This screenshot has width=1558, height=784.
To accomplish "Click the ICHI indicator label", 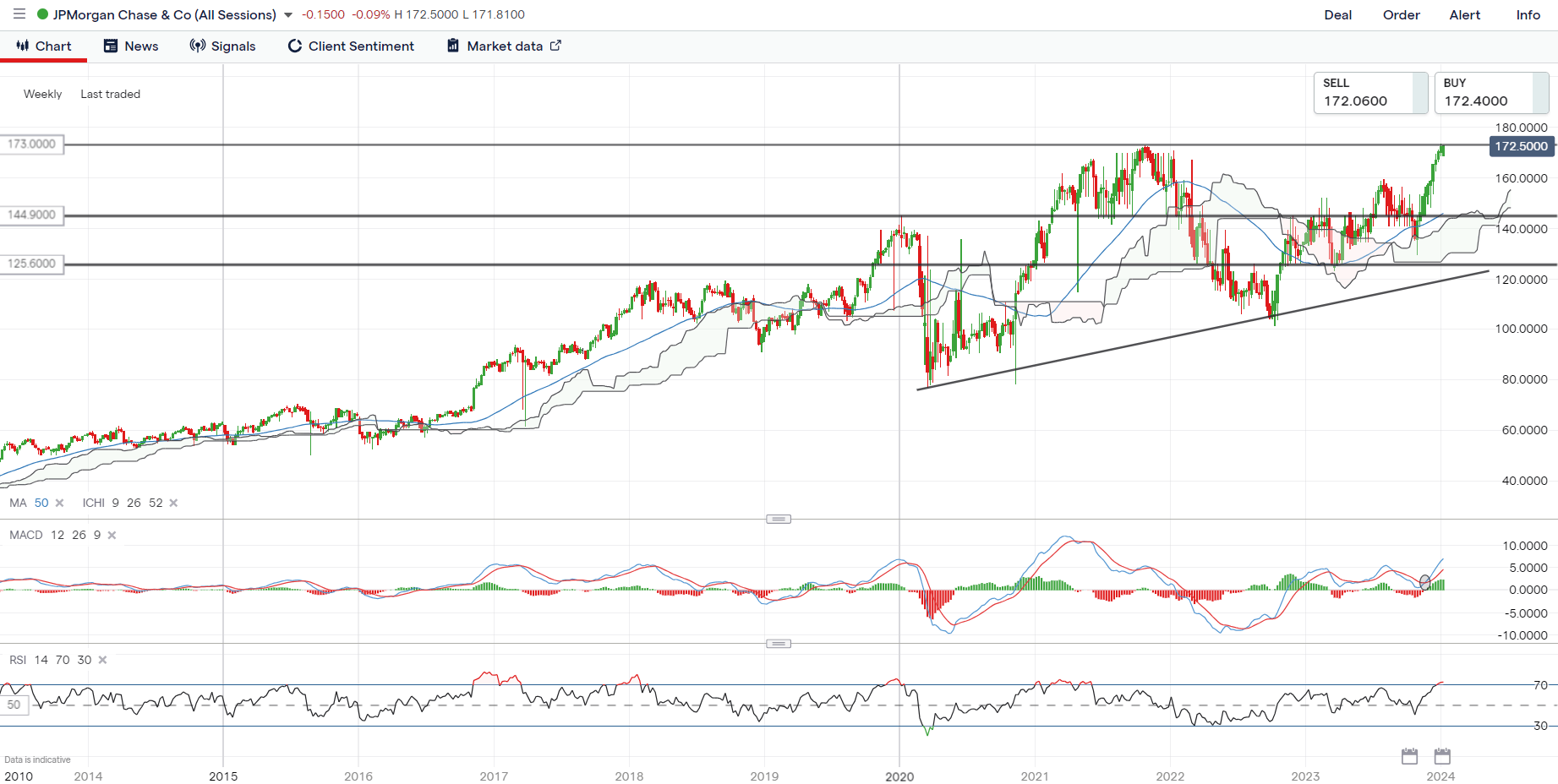I will point(94,503).
